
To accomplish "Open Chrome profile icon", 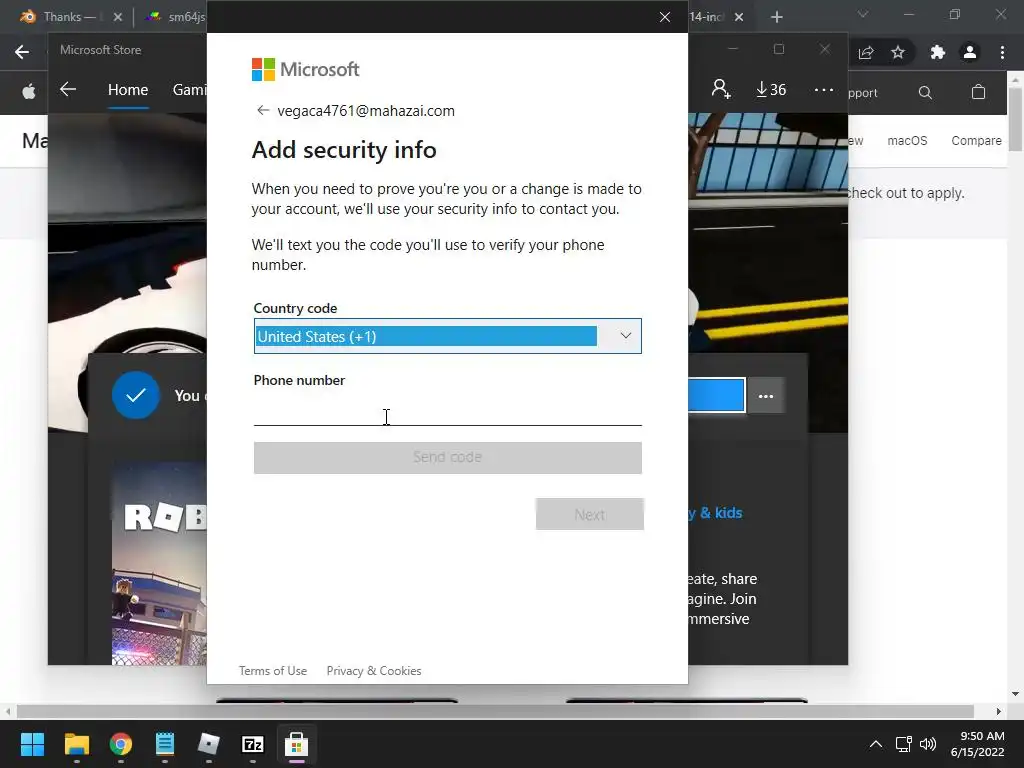I will point(970,52).
